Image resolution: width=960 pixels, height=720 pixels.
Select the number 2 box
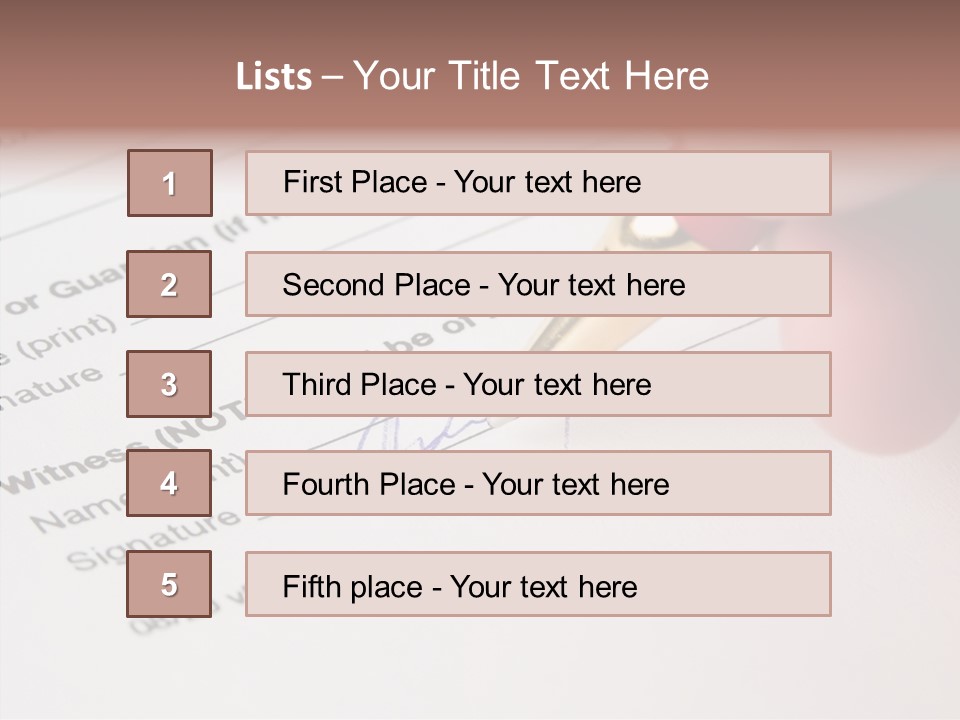[x=169, y=284]
